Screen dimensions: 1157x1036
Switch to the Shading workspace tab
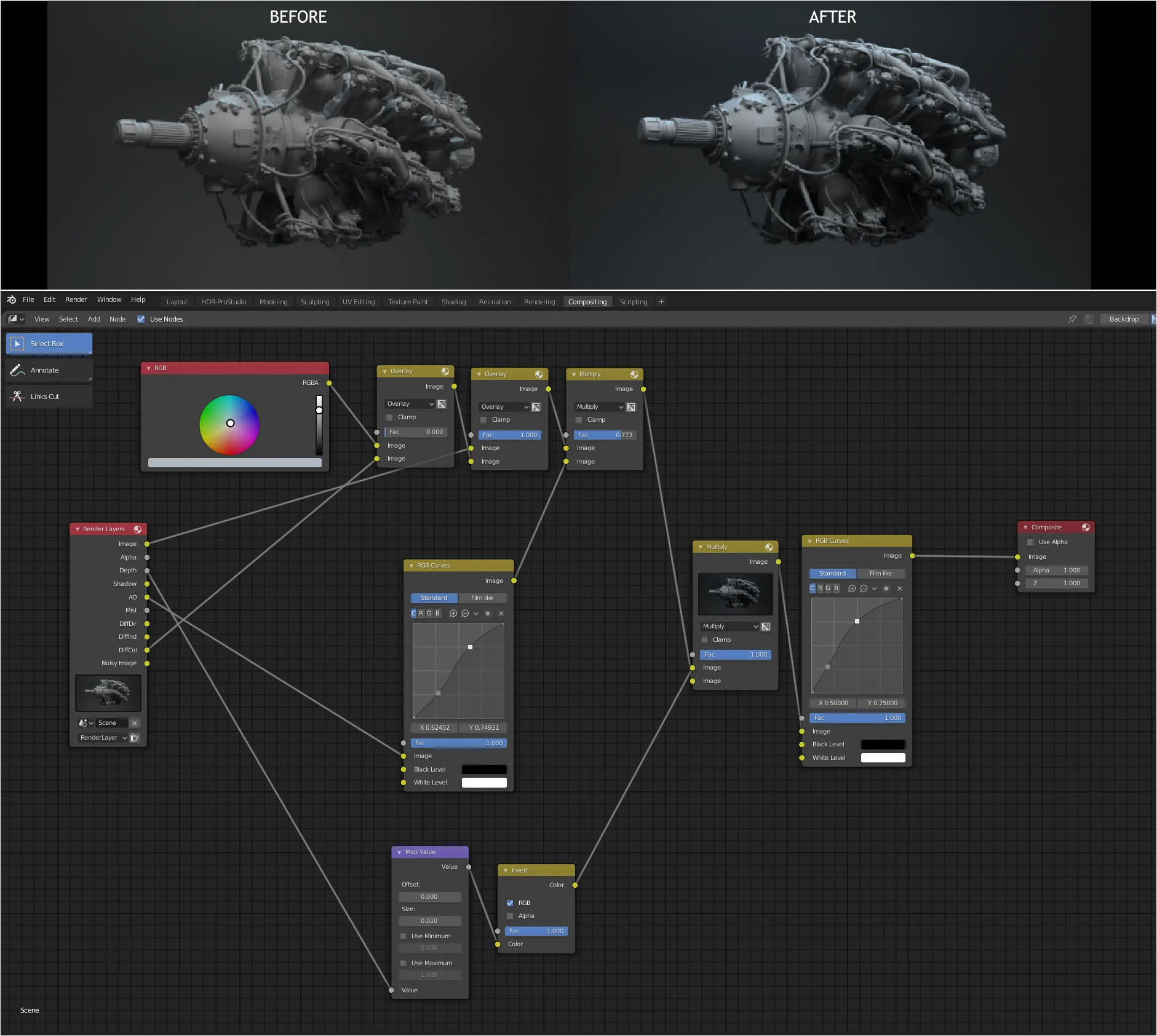(x=454, y=302)
